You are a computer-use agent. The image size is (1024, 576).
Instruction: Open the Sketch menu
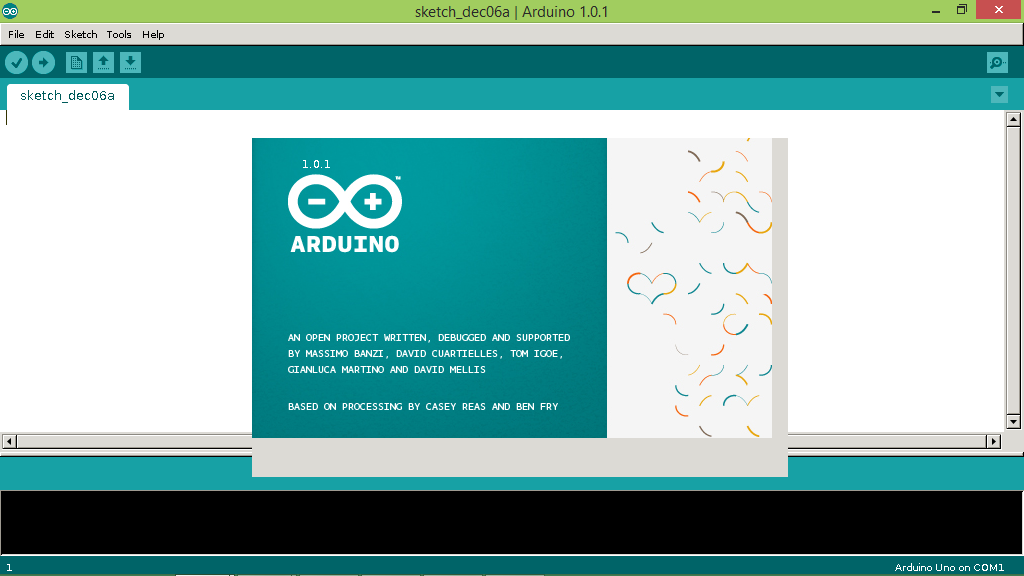tap(80, 35)
